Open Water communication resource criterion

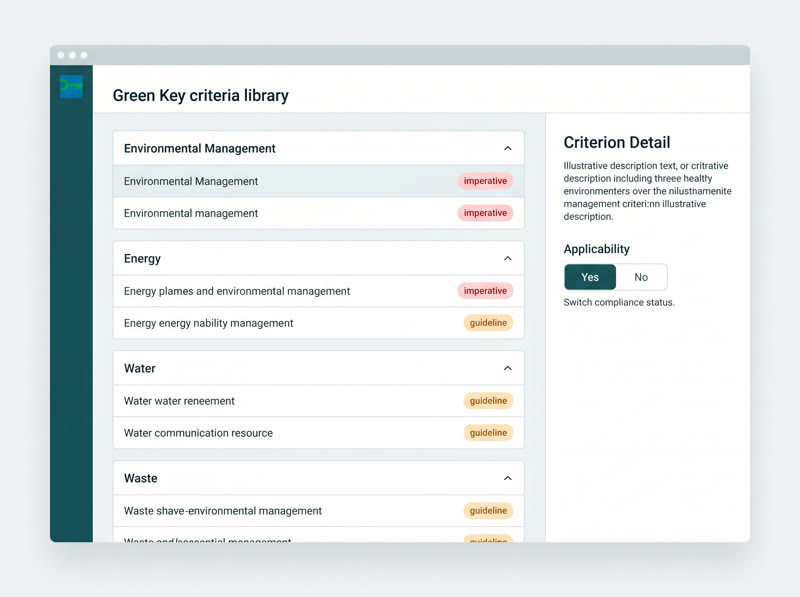[318, 433]
